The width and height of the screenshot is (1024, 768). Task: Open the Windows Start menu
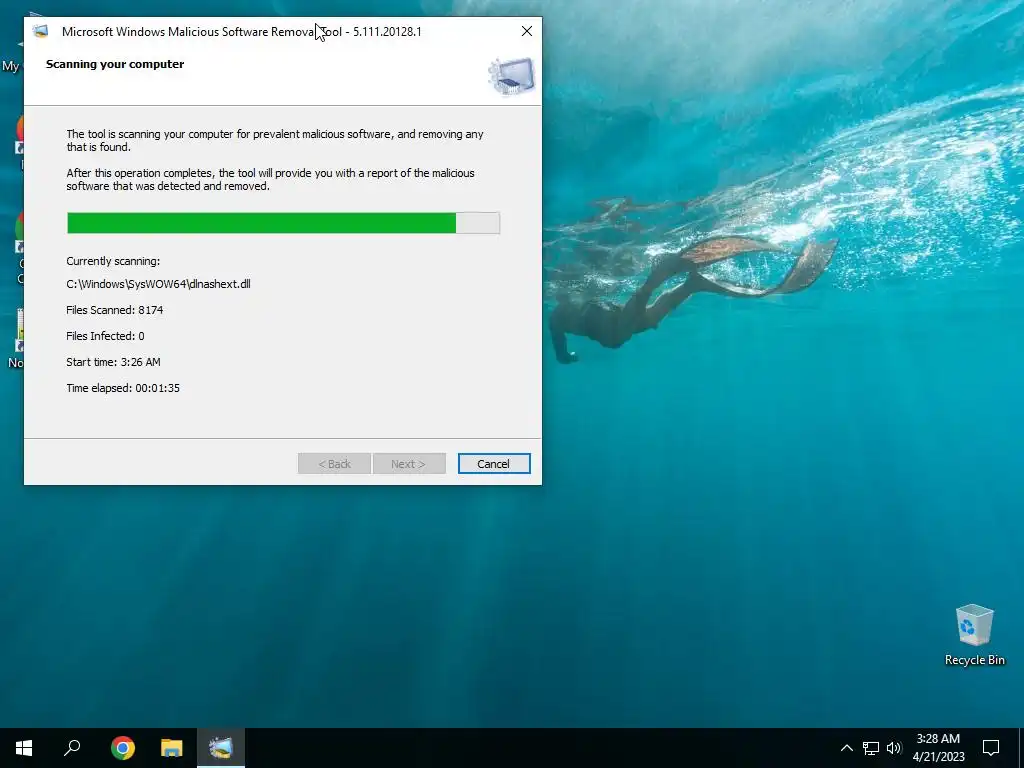[24, 748]
